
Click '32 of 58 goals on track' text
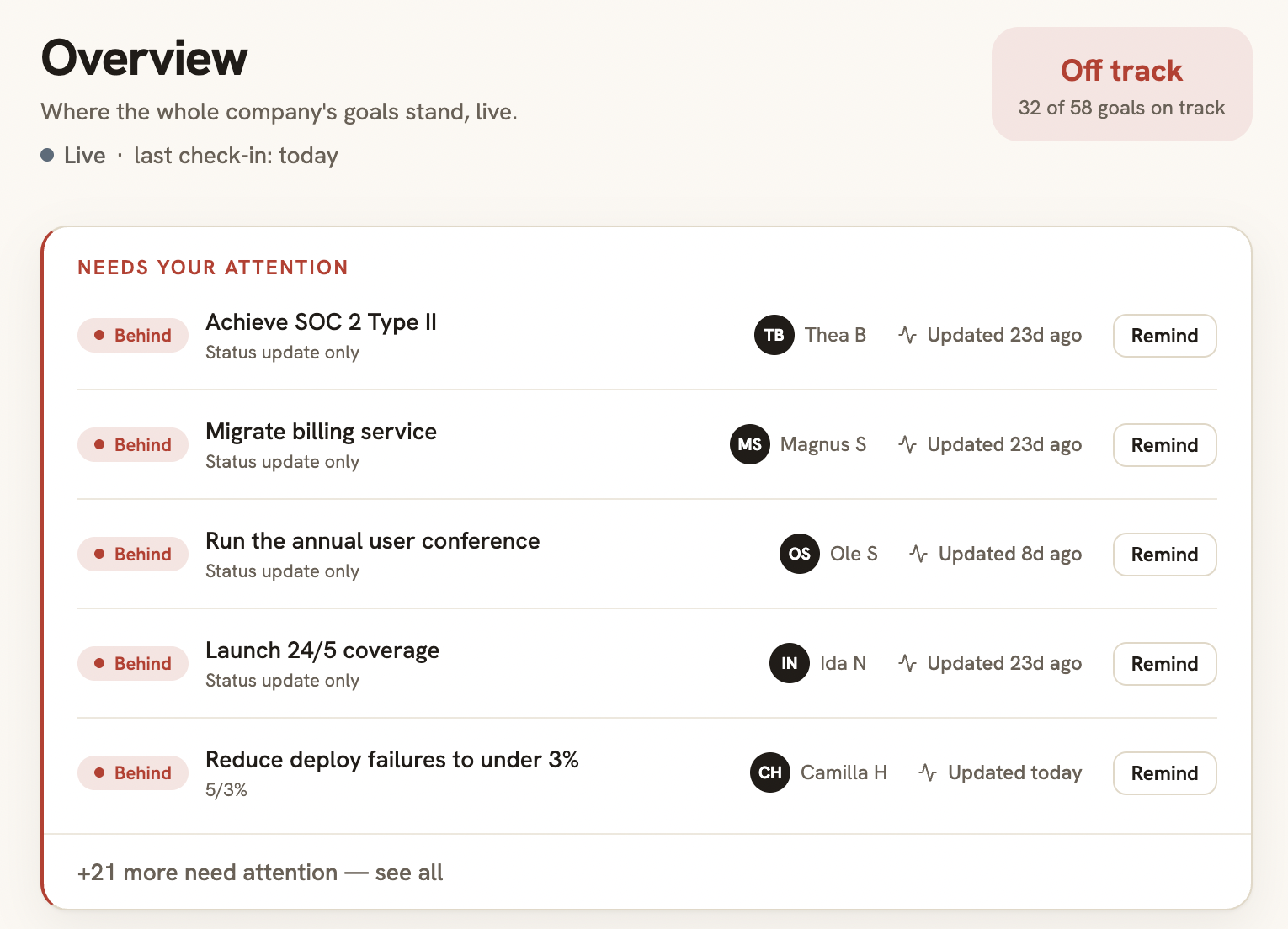[1122, 108]
